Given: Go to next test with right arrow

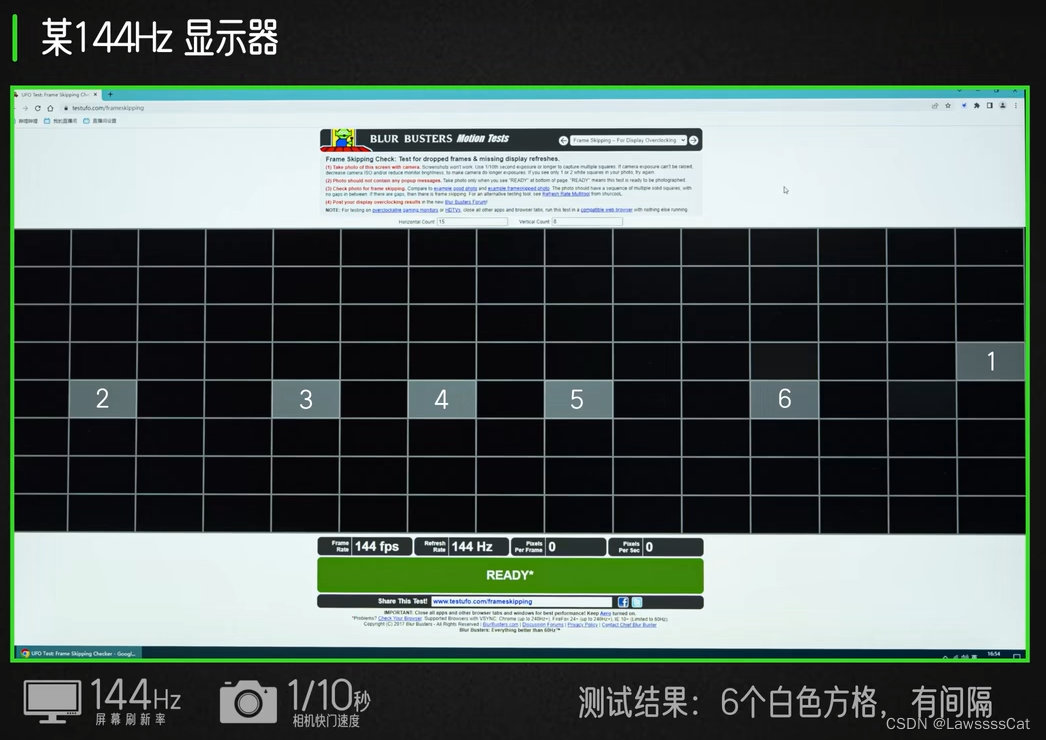Looking at the screenshot, I should coord(694,140).
